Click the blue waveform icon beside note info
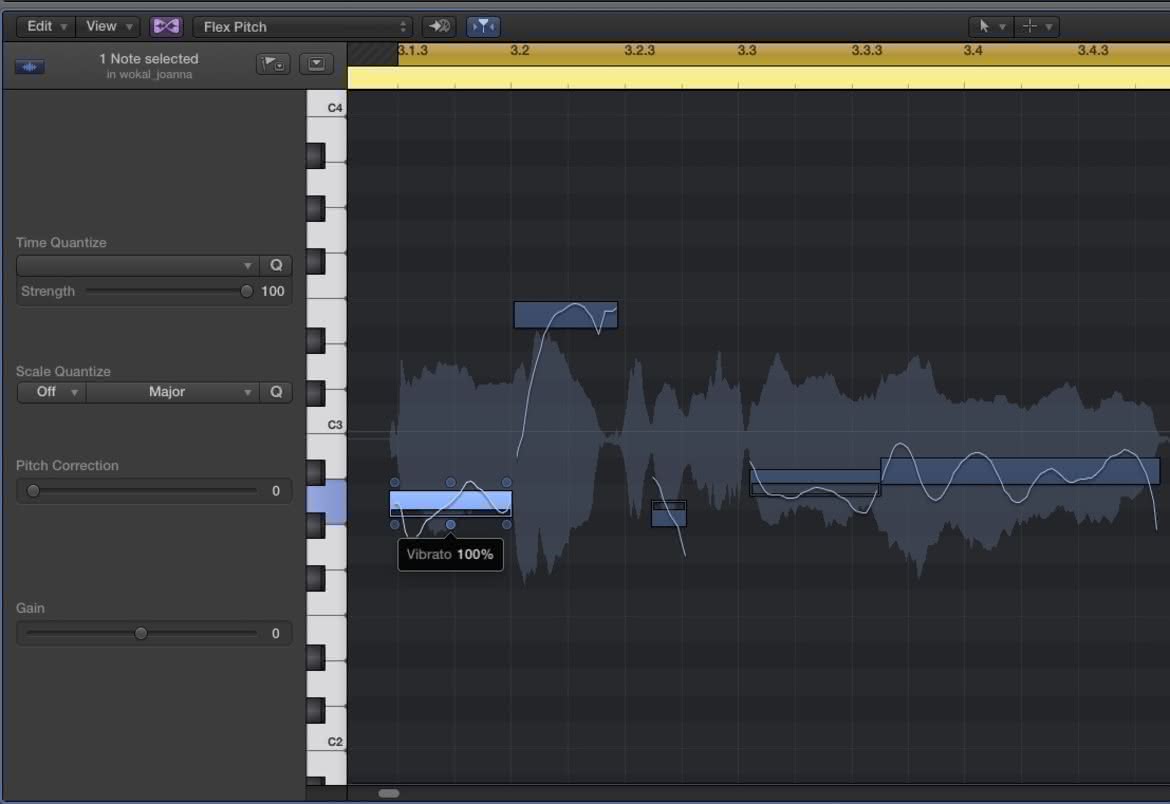The image size is (1170, 804). (x=30, y=67)
